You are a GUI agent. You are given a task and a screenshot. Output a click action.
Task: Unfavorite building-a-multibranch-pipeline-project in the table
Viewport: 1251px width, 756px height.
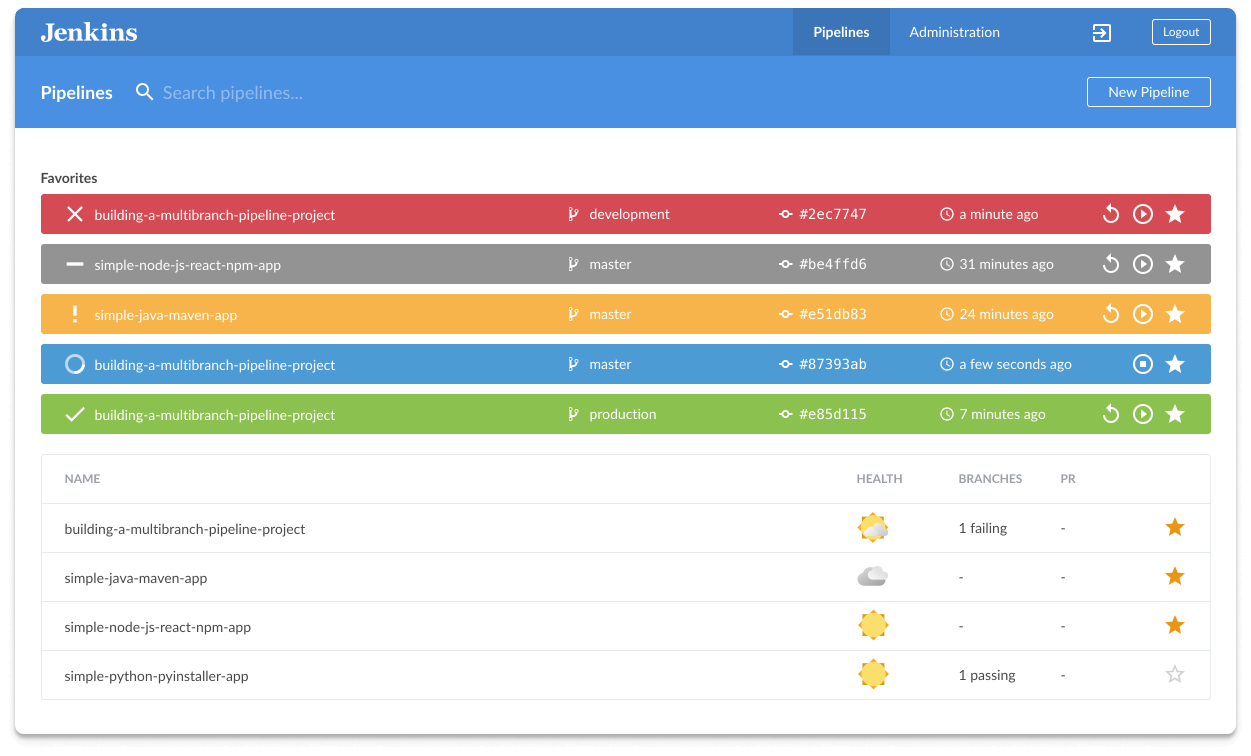pos(1175,527)
